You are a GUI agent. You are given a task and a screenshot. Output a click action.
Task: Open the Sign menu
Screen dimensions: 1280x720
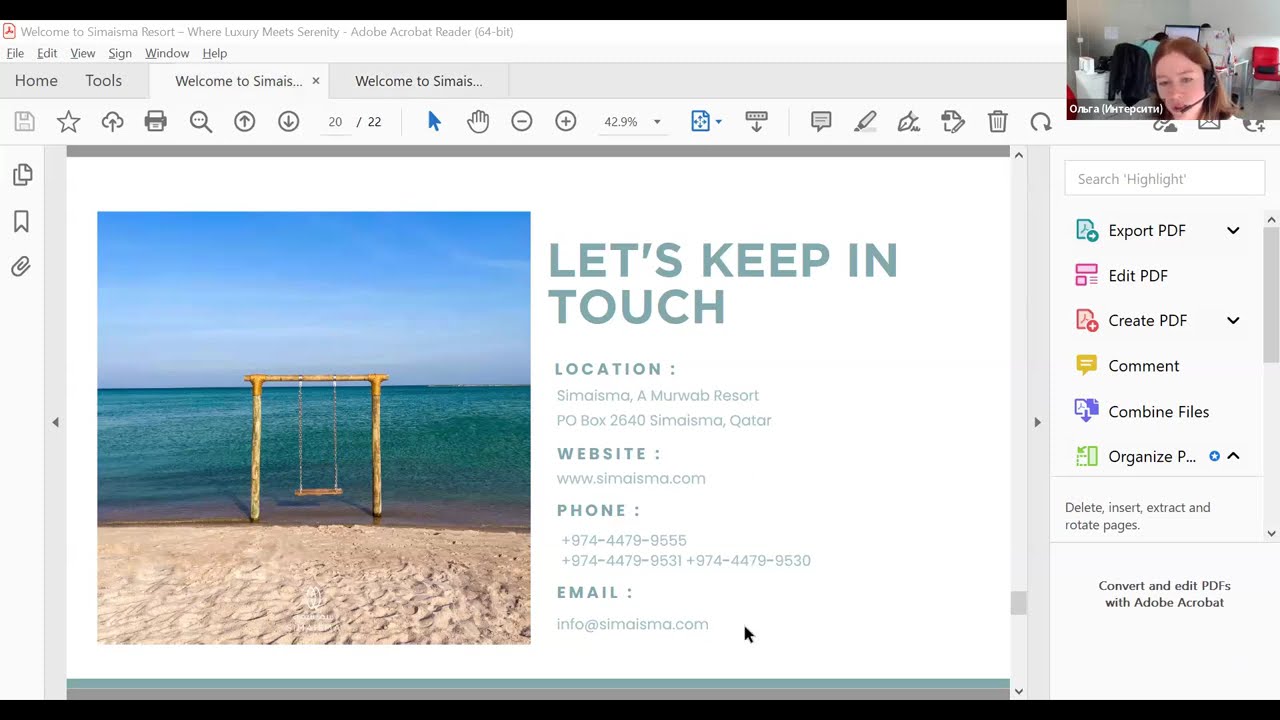tap(120, 53)
